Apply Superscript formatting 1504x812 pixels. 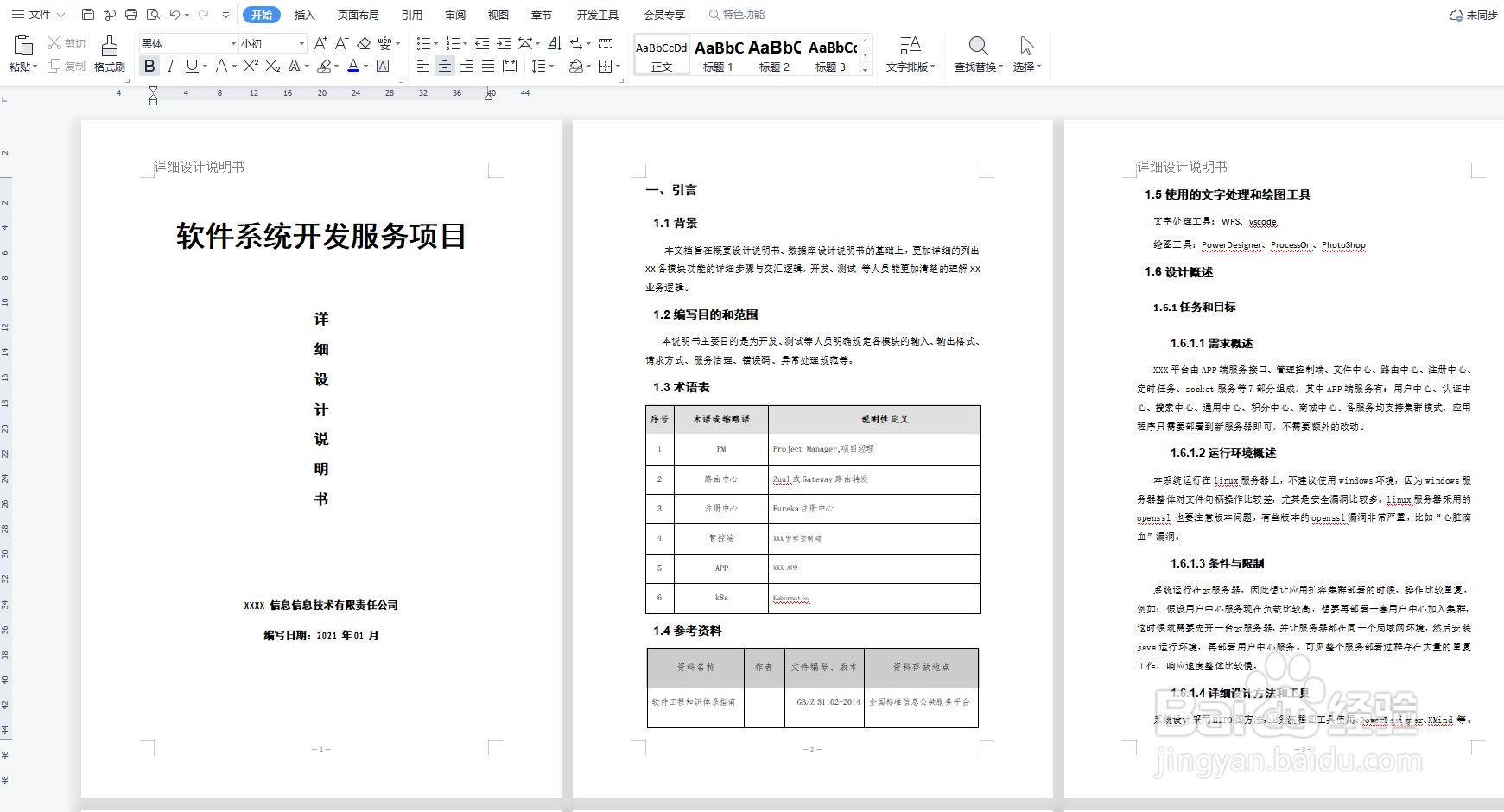pos(251,66)
